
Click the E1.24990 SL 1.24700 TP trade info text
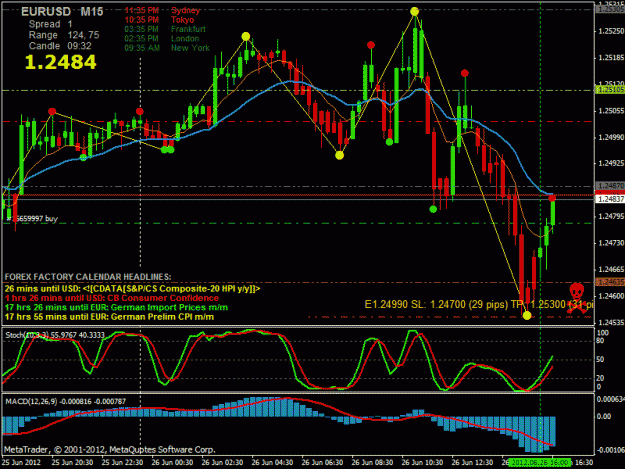click(478, 305)
